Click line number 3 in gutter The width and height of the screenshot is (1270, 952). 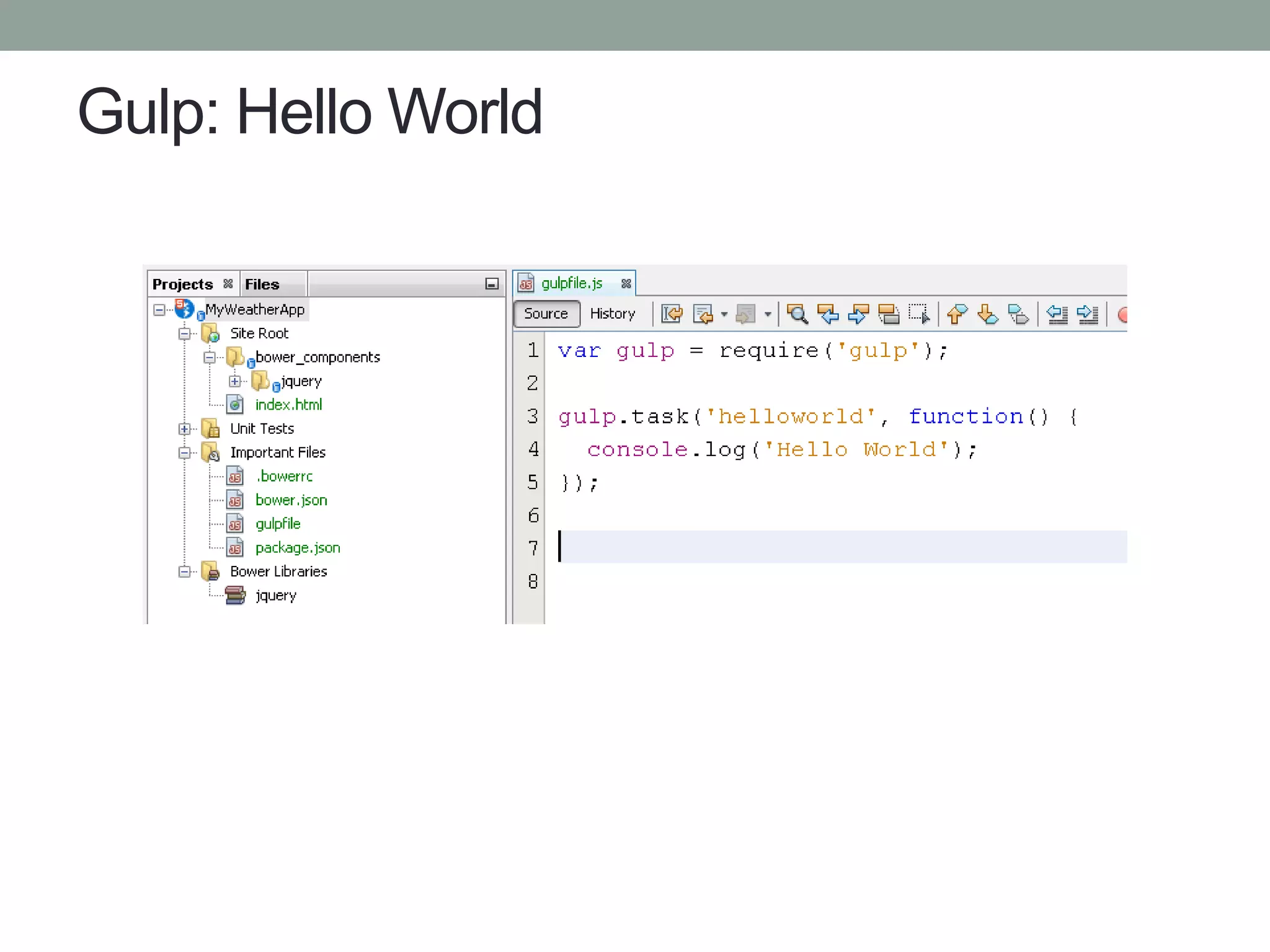pos(533,416)
